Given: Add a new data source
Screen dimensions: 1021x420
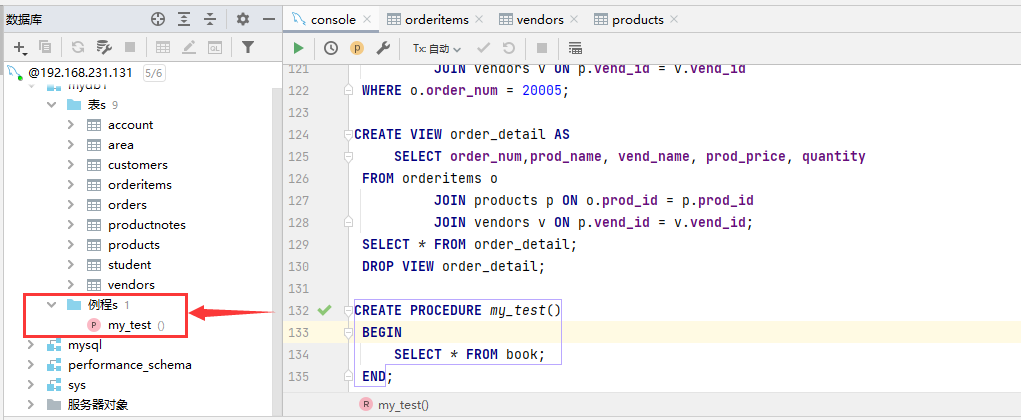Looking at the screenshot, I should coord(20,47).
